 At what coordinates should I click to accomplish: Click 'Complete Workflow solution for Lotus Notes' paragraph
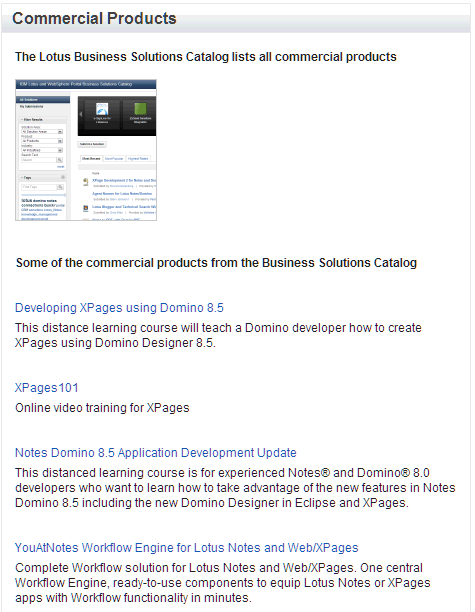pos(222,583)
